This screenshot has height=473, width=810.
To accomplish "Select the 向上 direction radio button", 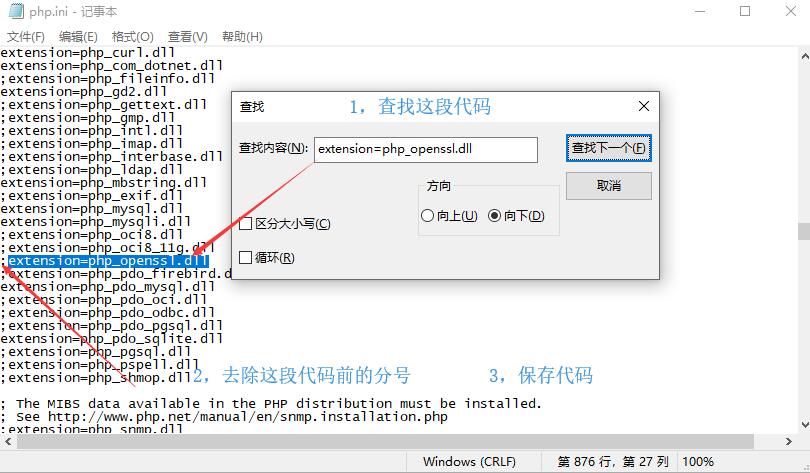I will 428,216.
